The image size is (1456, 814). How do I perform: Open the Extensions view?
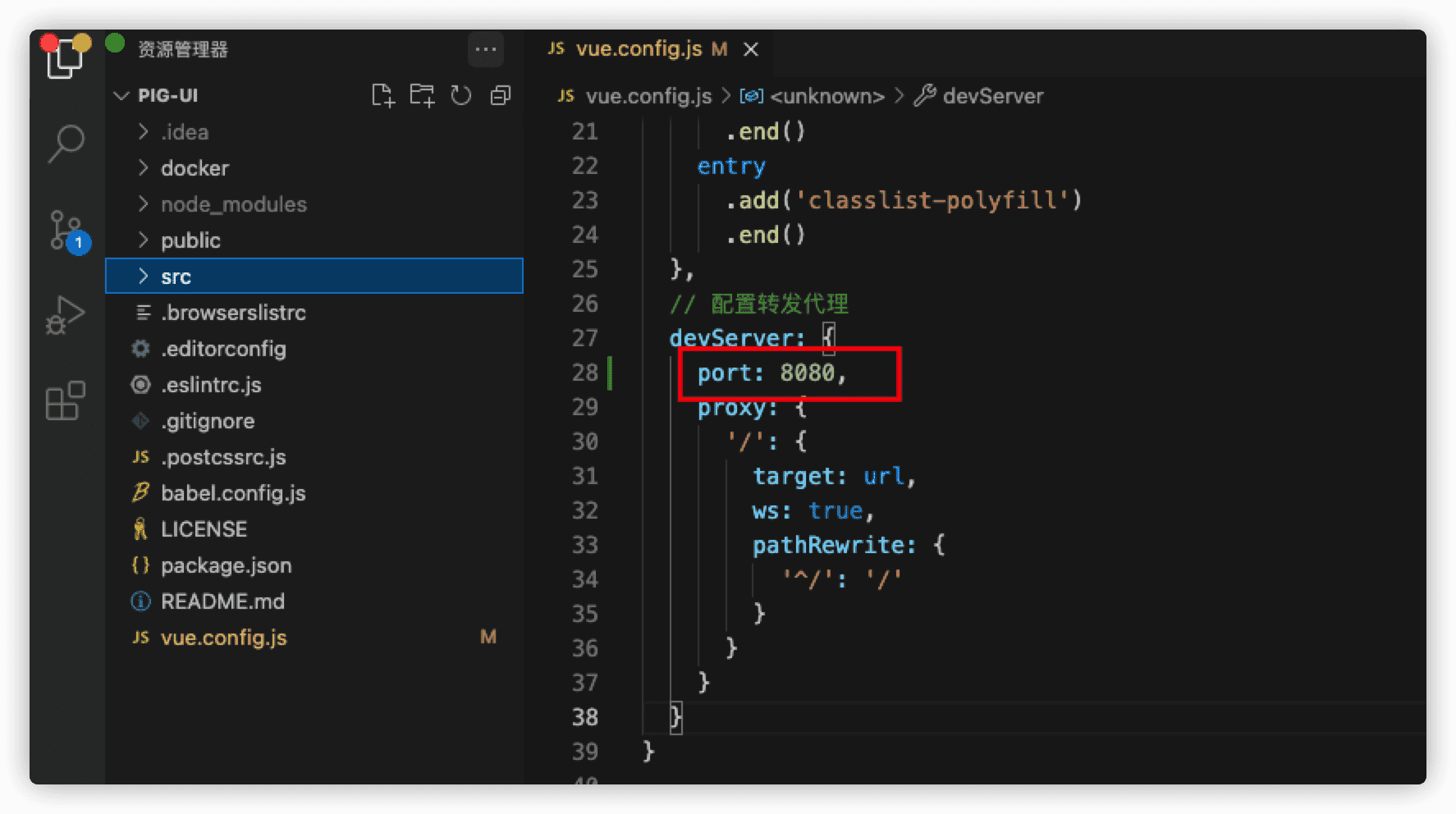pyautogui.click(x=66, y=401)
